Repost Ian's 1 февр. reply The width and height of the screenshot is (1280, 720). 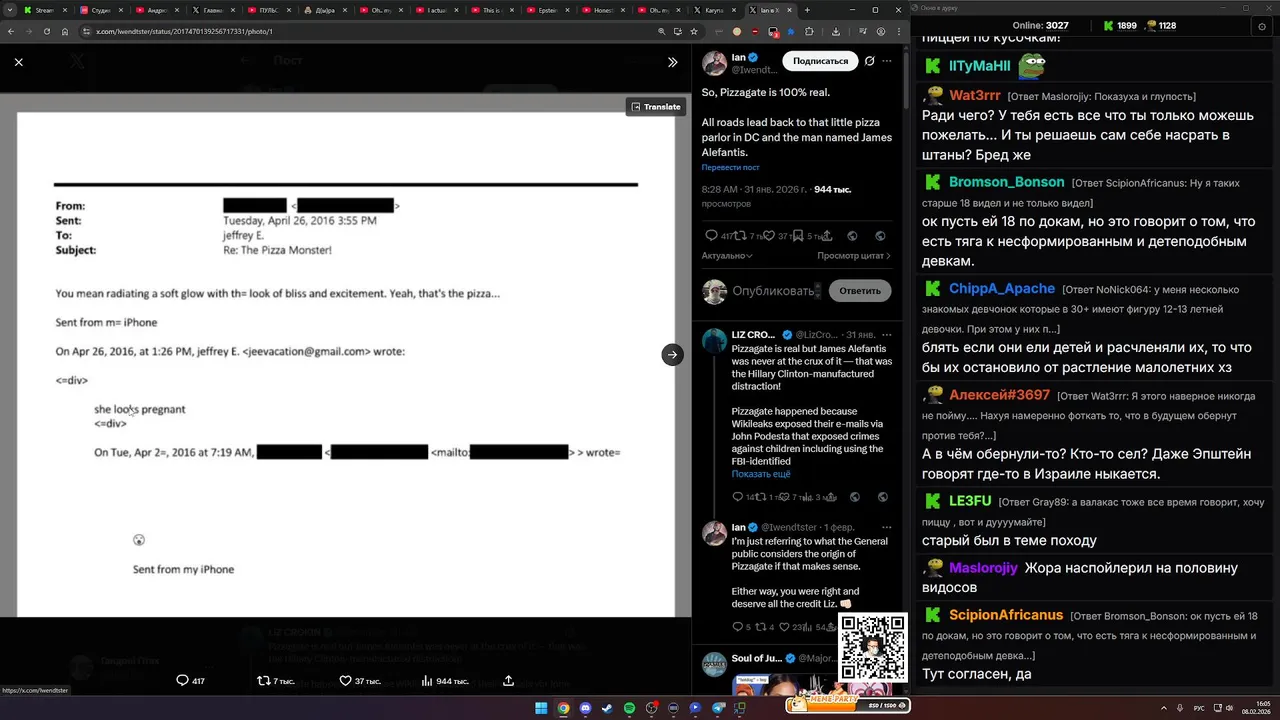[761, 627]
